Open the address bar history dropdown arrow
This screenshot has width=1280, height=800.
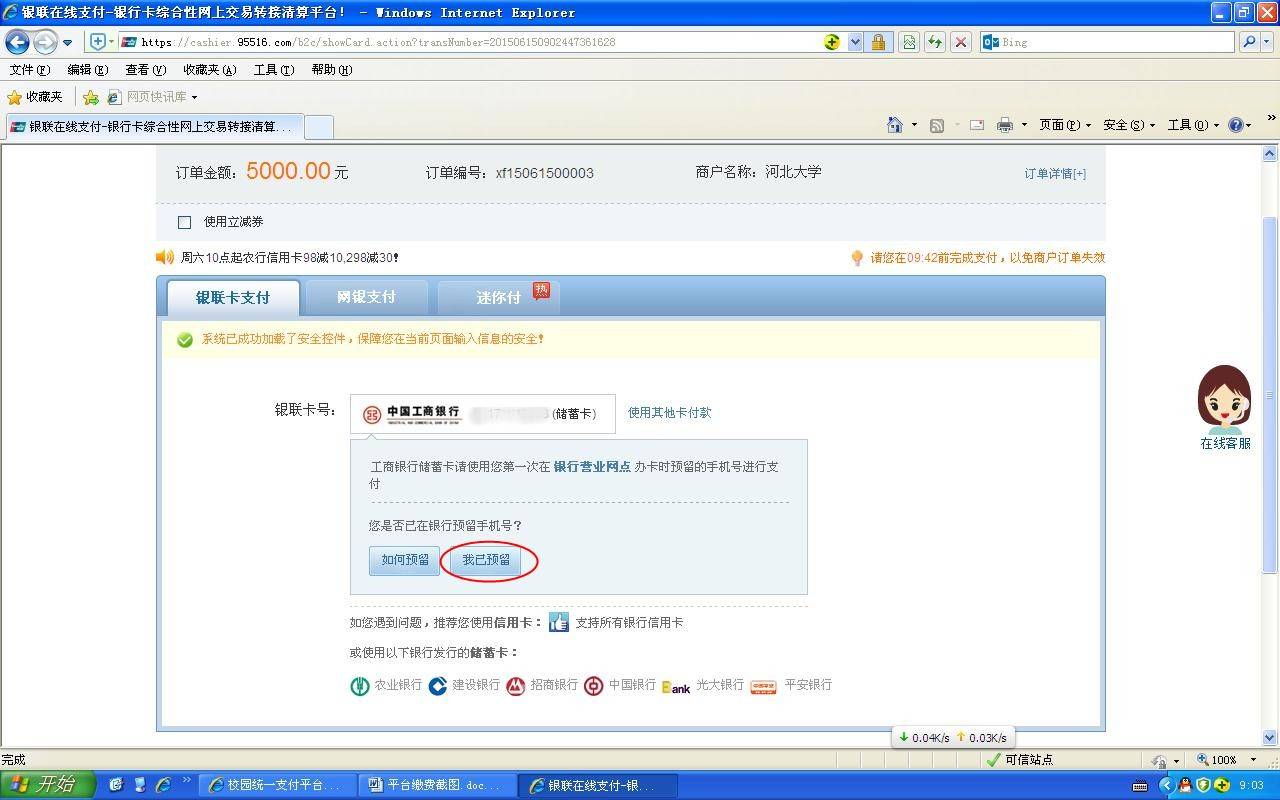coord(855,42)
